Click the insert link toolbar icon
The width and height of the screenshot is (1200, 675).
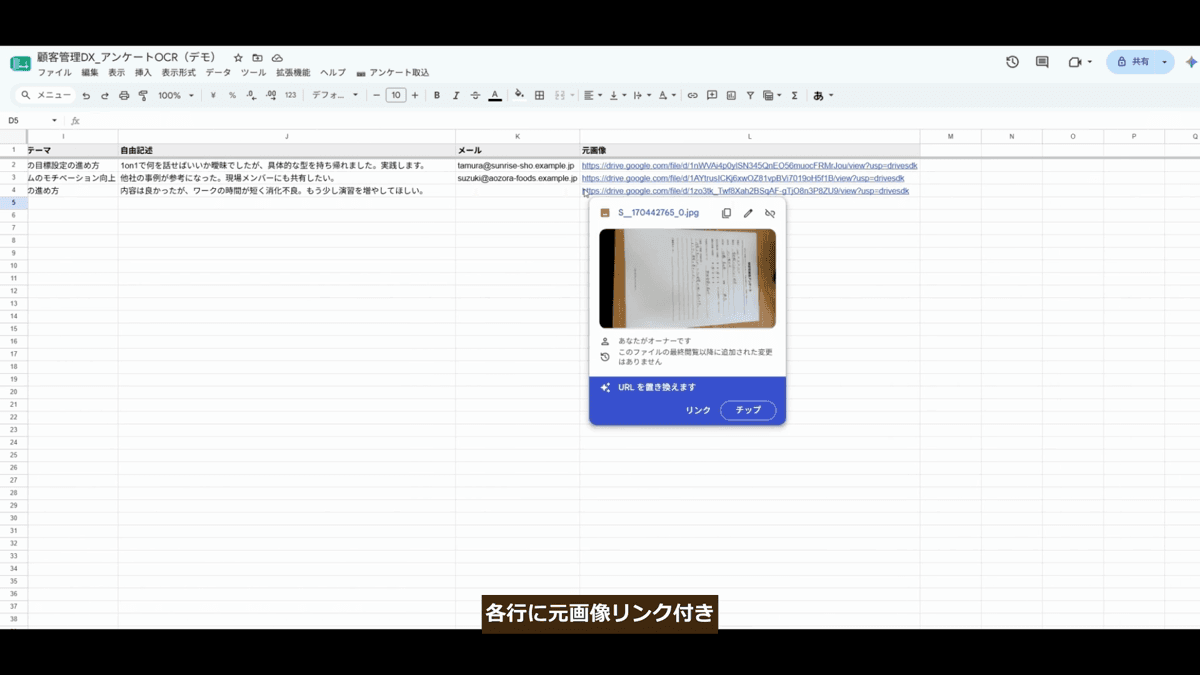[692, 96]
